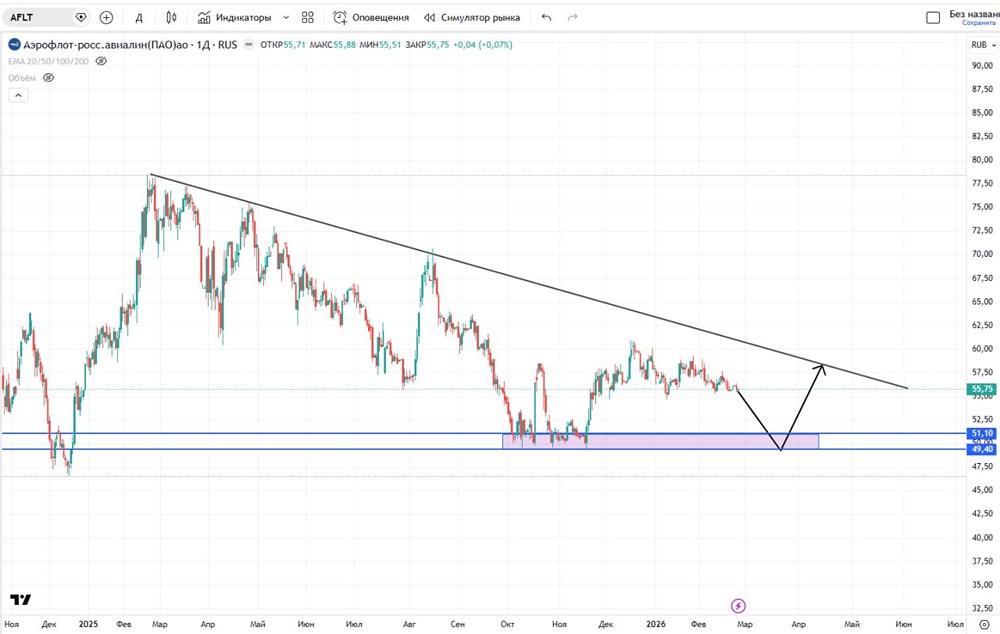1000x634 pixels.
Task: Click the +0,04 (+0,07%) change value
Action: (483, 45)
